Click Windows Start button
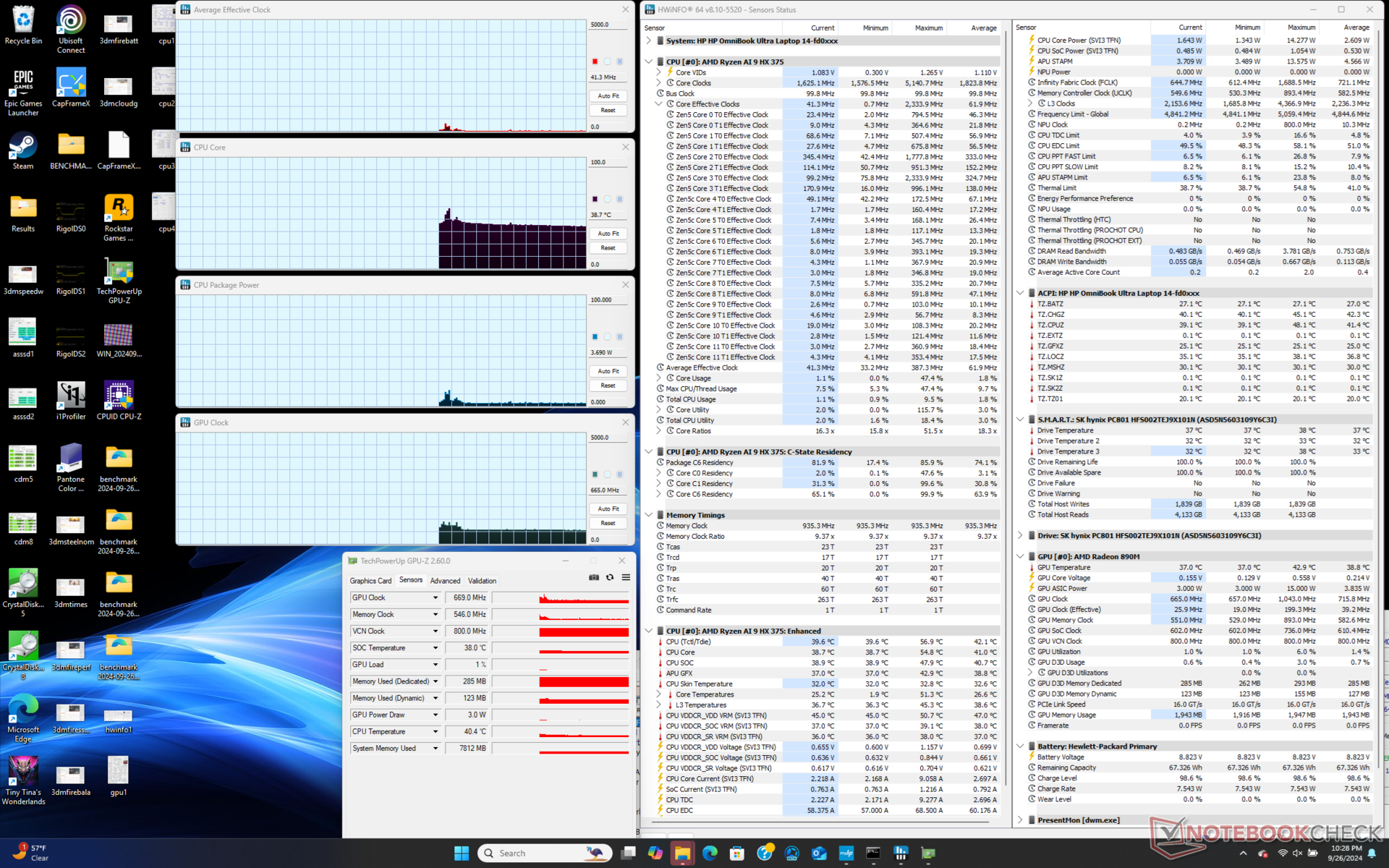 (462, 854)
